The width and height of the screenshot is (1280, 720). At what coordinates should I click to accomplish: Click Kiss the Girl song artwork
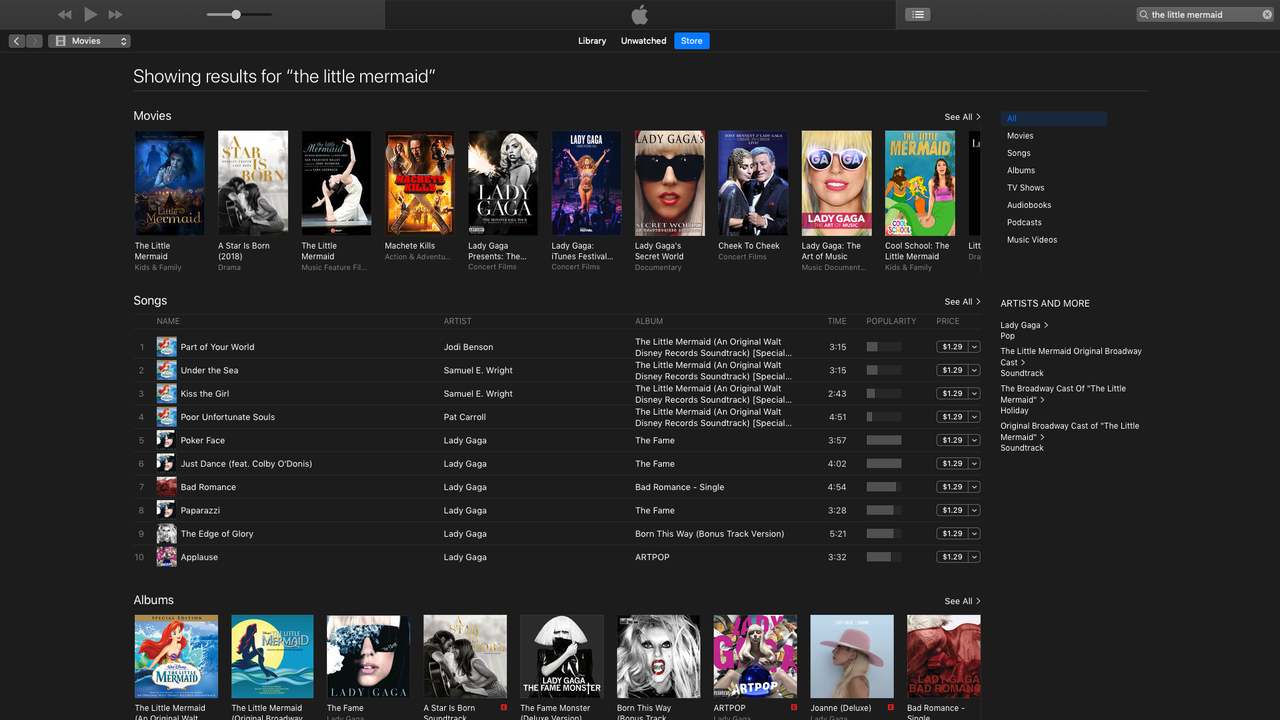pyautogui.click(x=167, y=394)
